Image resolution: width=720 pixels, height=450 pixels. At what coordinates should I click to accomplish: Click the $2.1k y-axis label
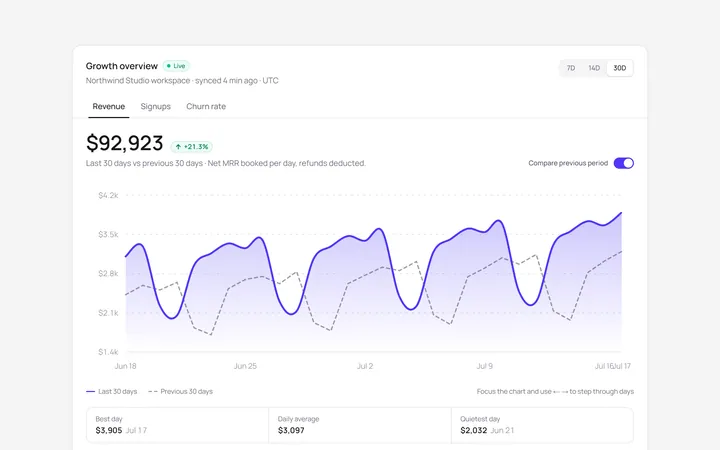coord(108,313)
